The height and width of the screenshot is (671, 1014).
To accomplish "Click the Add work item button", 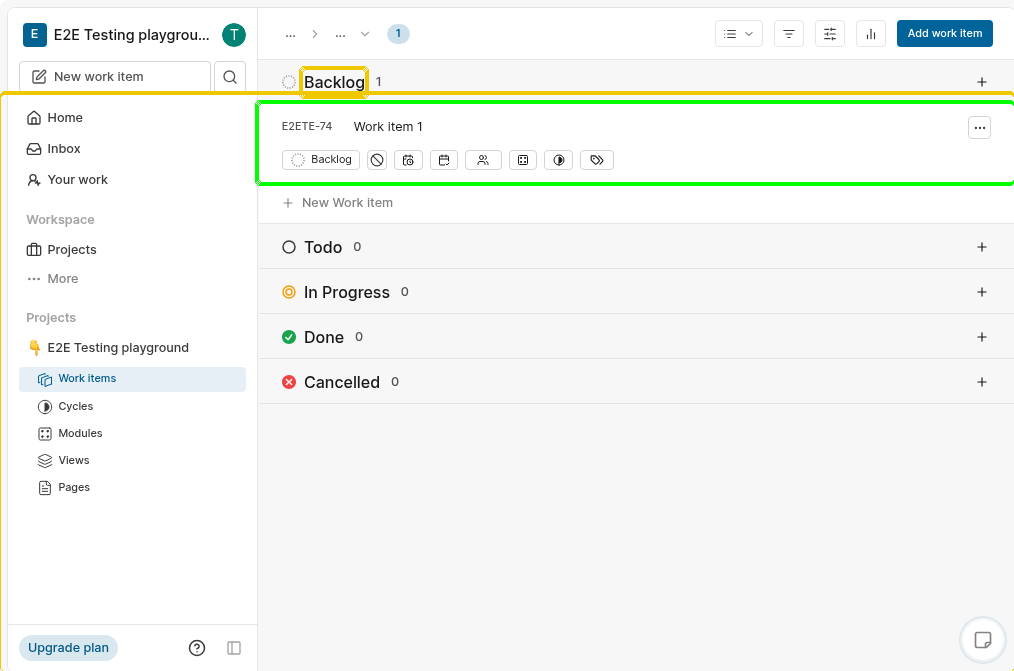I will click(x=944, y=33).
